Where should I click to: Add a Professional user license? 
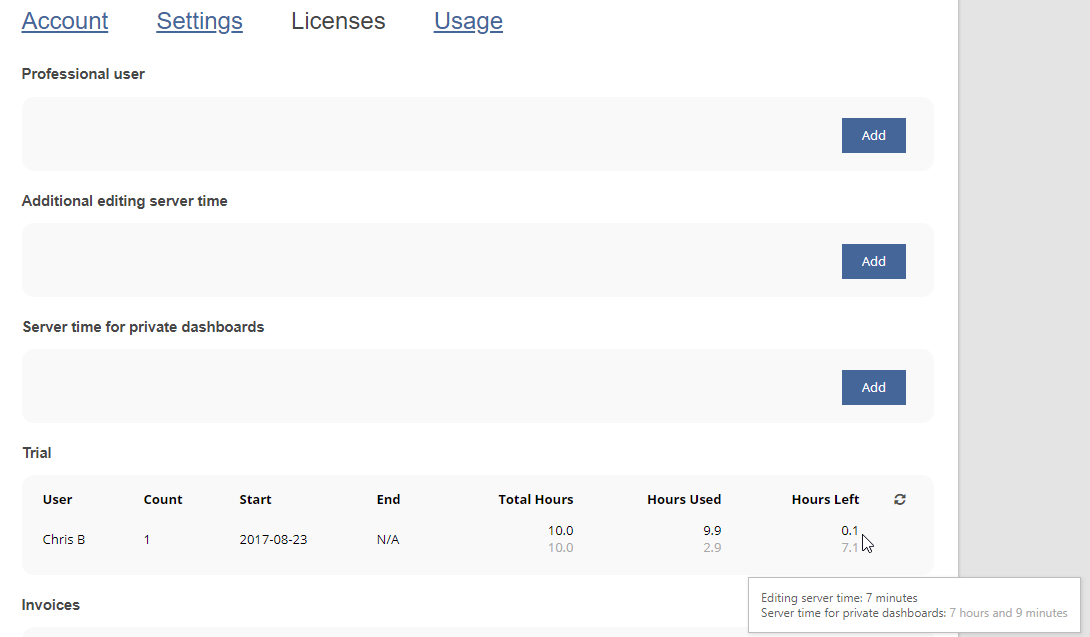(x=873, y=135)
